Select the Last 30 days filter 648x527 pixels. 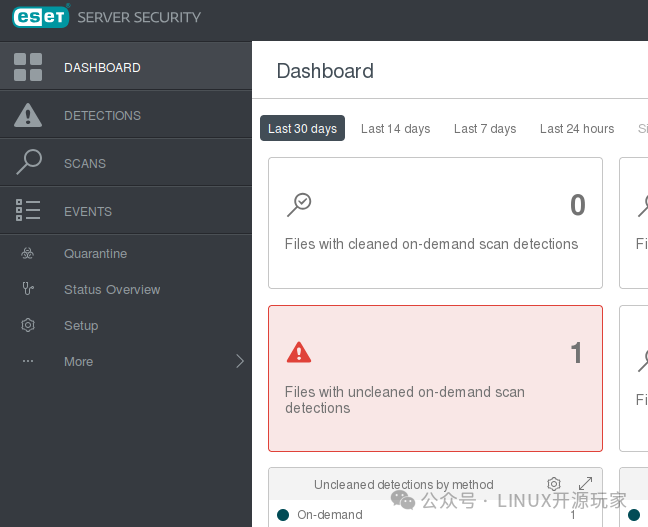[302, 128]
